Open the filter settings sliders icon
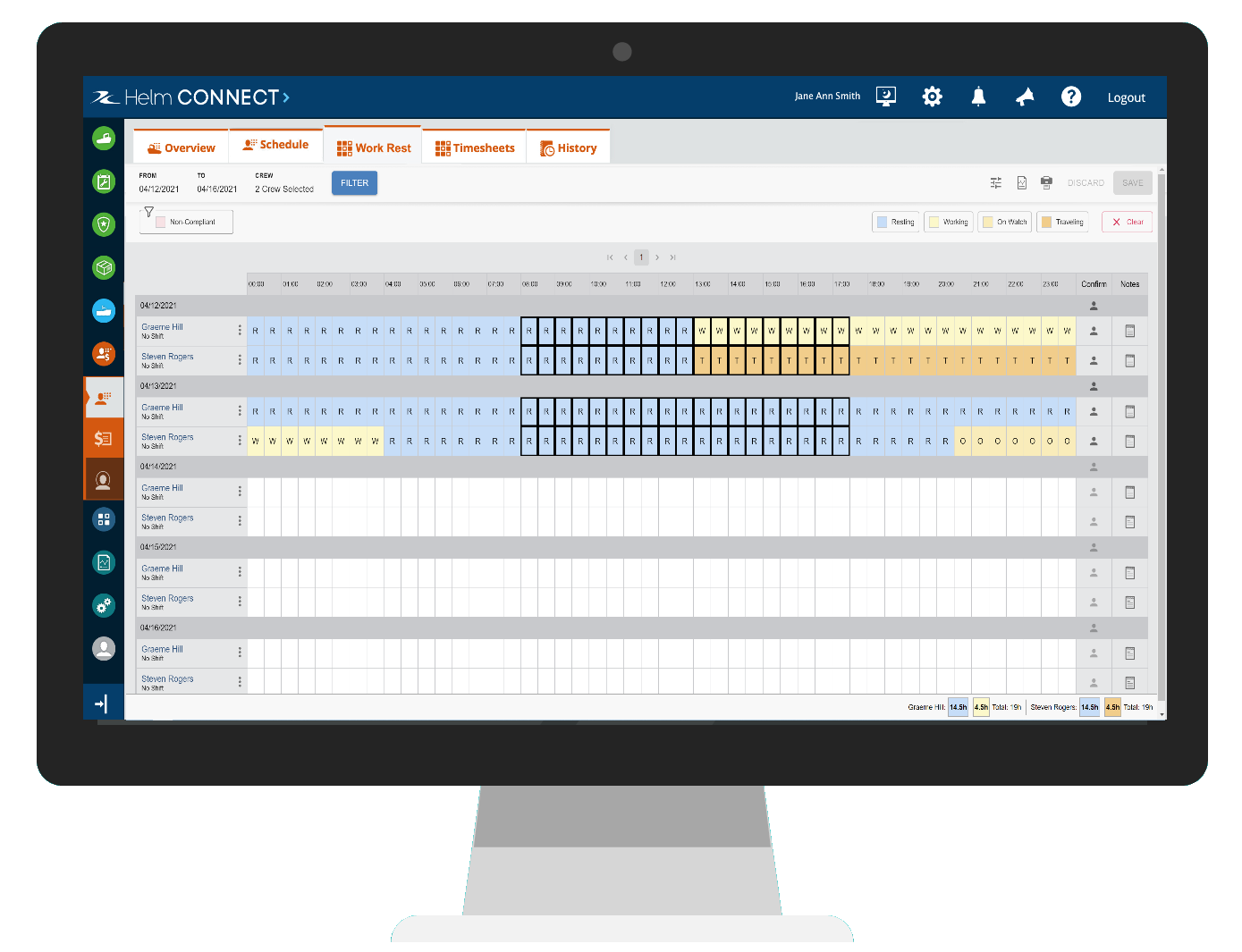Image resolution: width=1242 pixels, height=952 pixels. point(995,182)
